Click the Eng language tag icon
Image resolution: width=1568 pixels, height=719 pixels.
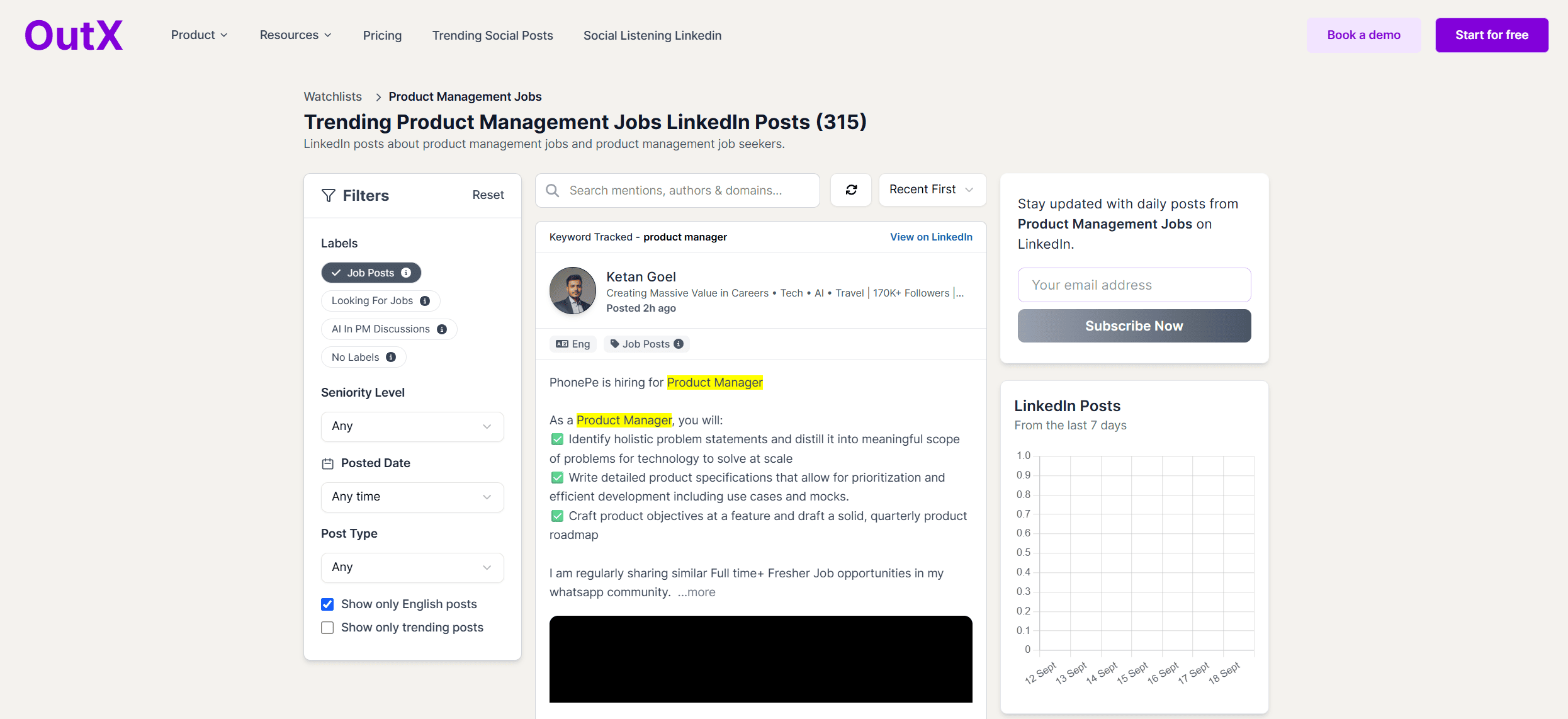click(562, 344)
